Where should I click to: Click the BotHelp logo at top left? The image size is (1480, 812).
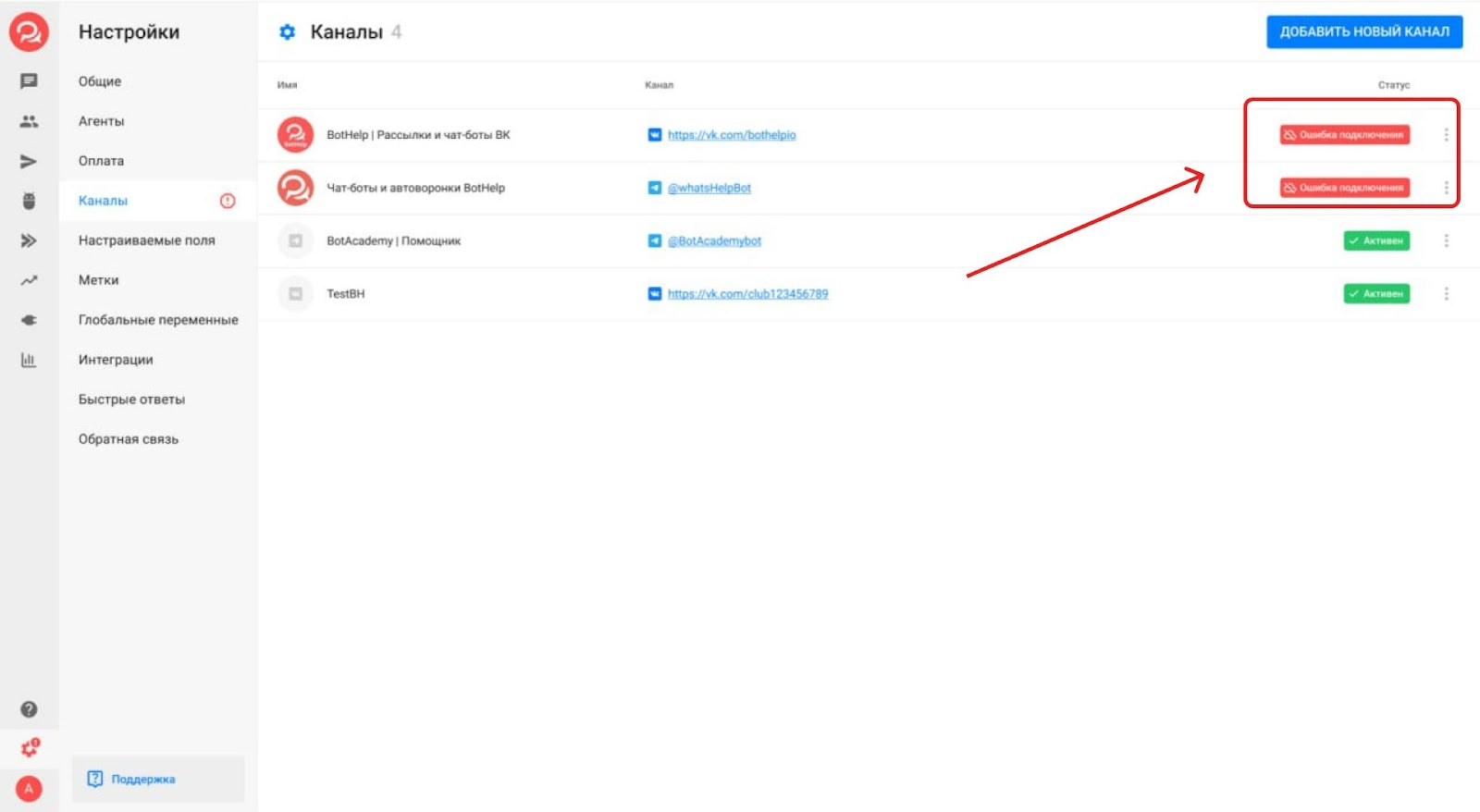29,31
